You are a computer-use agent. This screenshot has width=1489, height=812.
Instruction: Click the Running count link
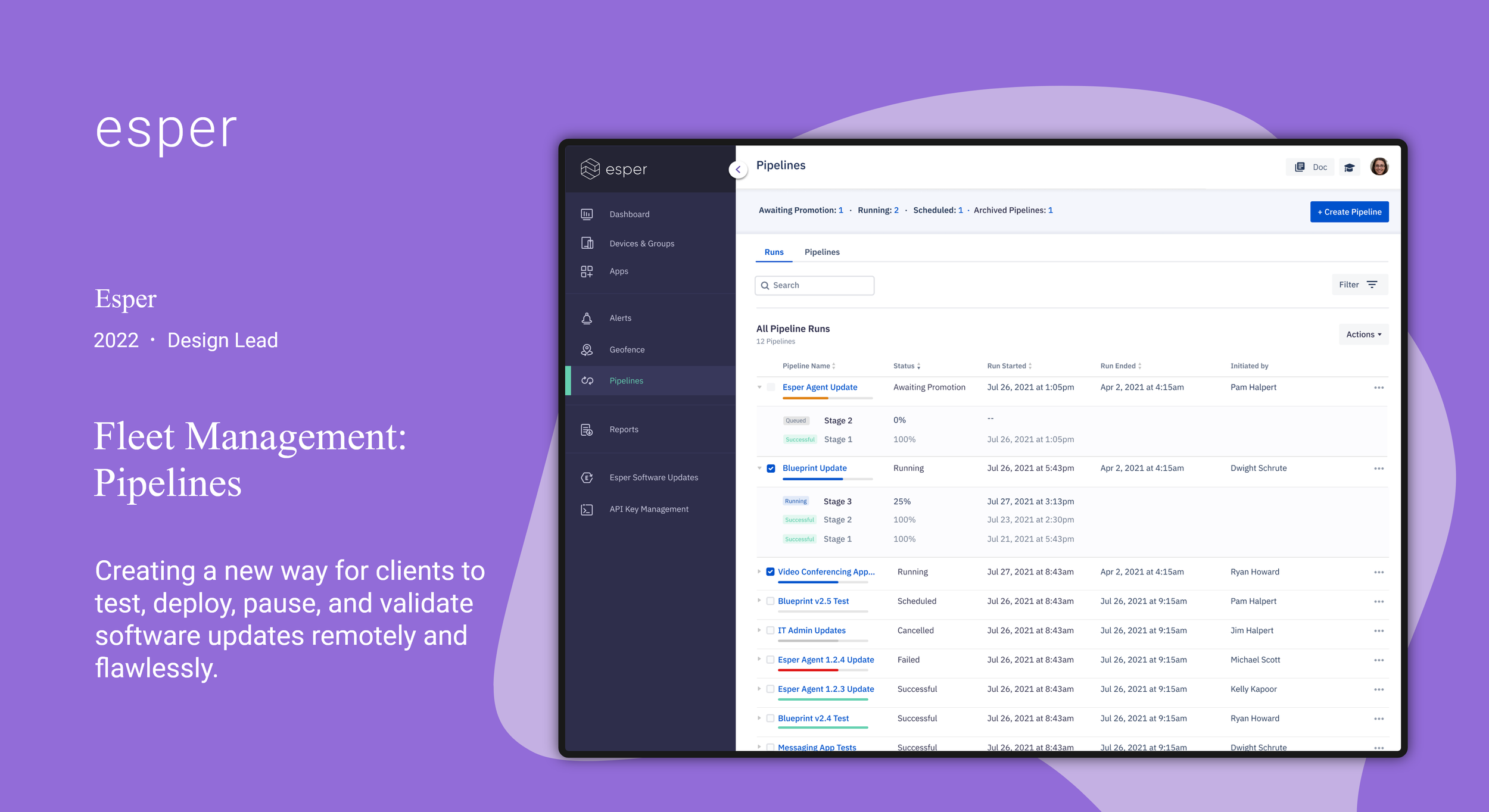coord(896,210)
